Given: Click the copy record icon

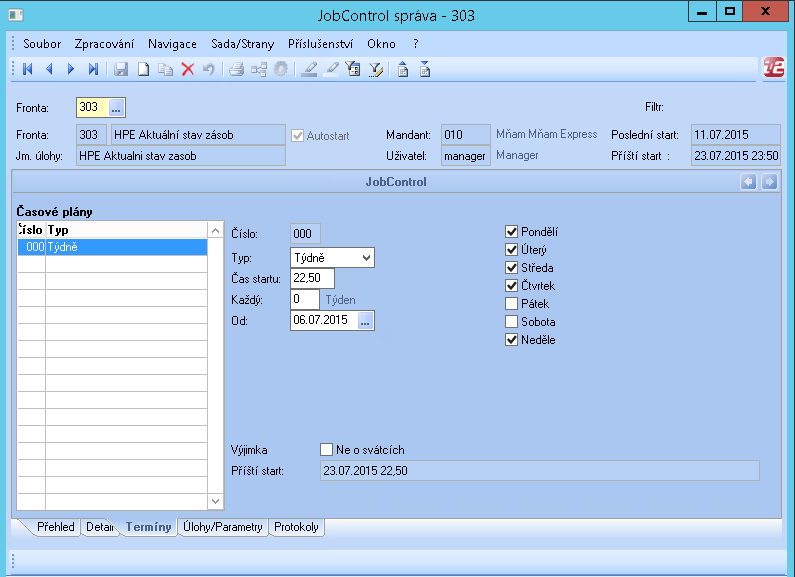Looking at the screenshot, I should click(x=165, y=69).
